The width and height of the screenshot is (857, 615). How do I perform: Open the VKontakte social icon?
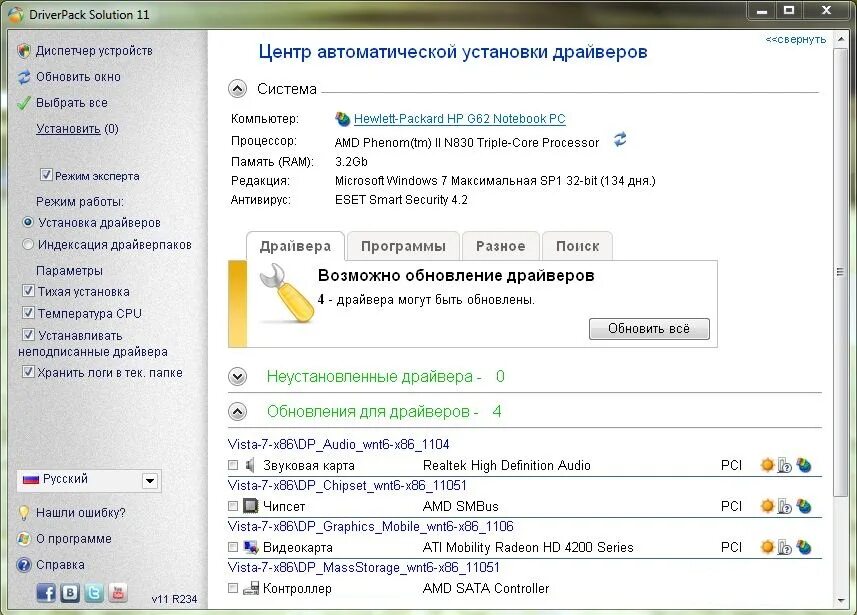pyautogui.click(x=70, y=593)
